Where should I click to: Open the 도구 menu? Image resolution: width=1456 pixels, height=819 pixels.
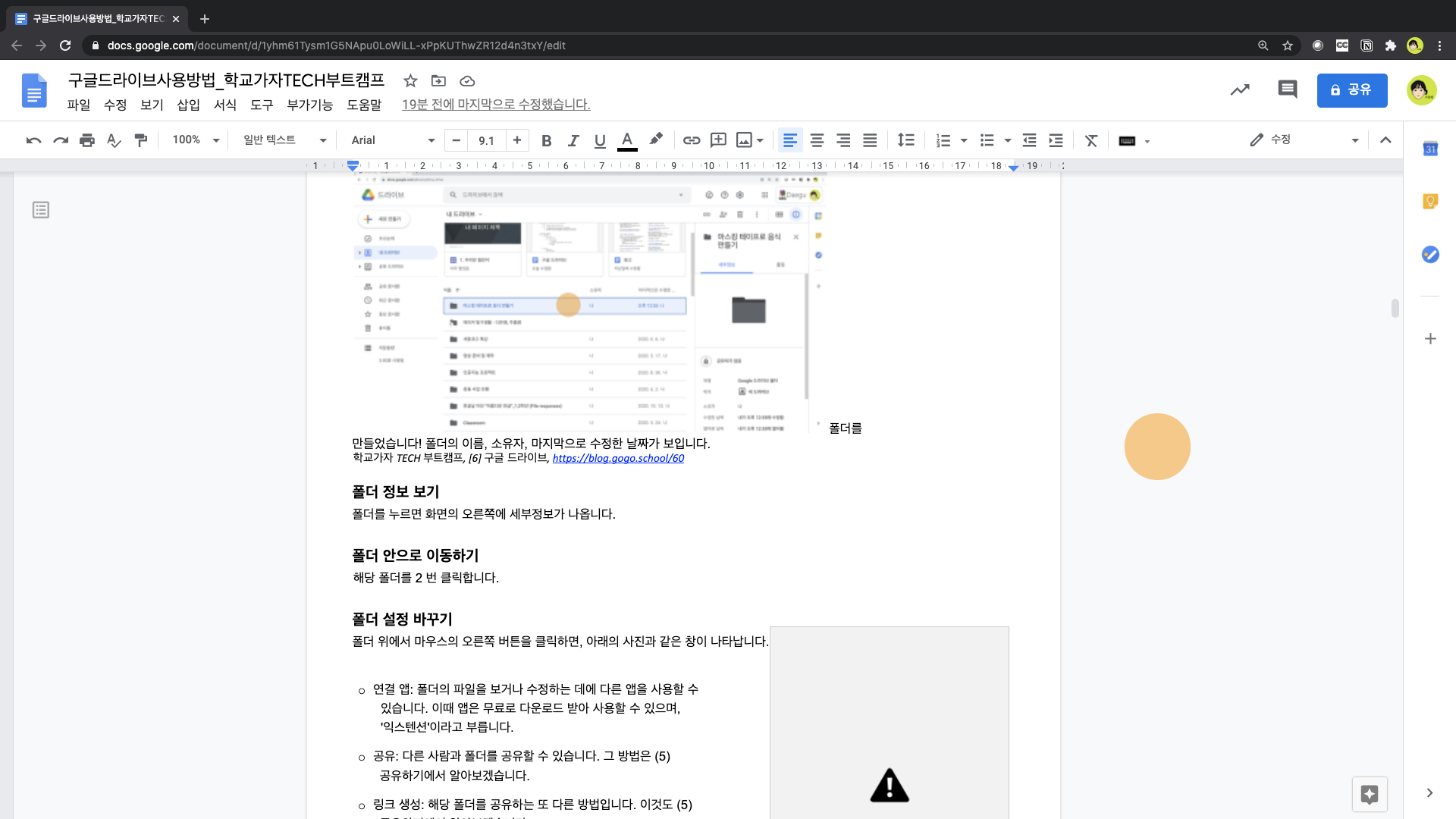click(262, 105)
